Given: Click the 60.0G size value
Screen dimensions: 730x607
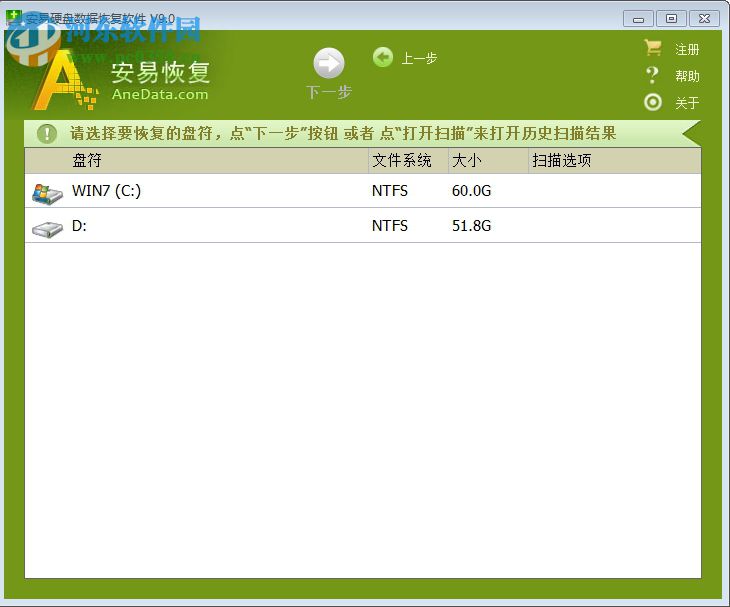Looking at the screenshot, I should 471,191.
